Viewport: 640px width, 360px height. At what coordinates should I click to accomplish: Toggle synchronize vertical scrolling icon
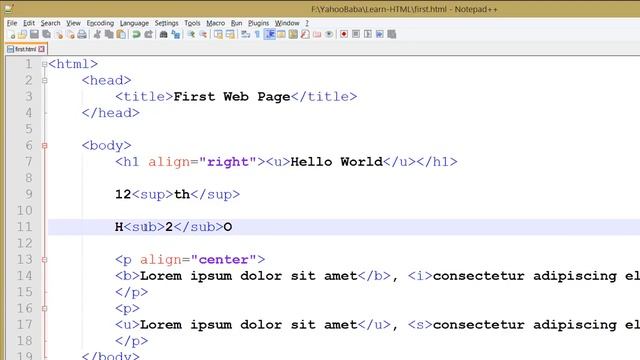coord(218,34)
